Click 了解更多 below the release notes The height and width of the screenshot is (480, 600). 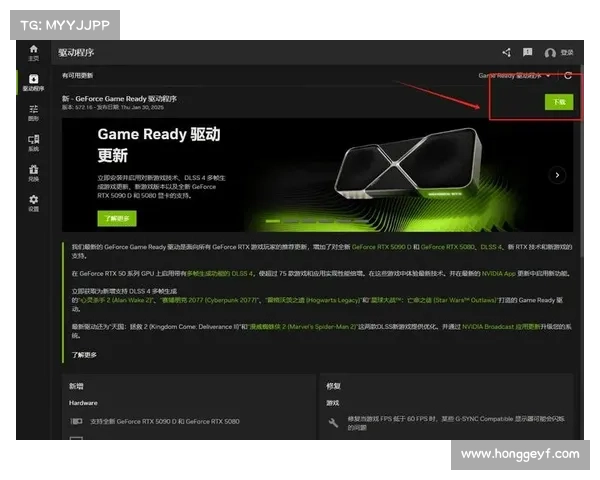click(84, 355)
